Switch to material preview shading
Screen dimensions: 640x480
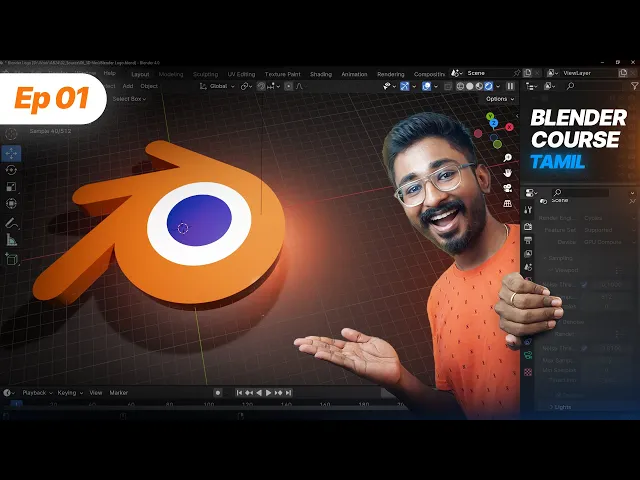pyautogui.click(x=479, y=86)
